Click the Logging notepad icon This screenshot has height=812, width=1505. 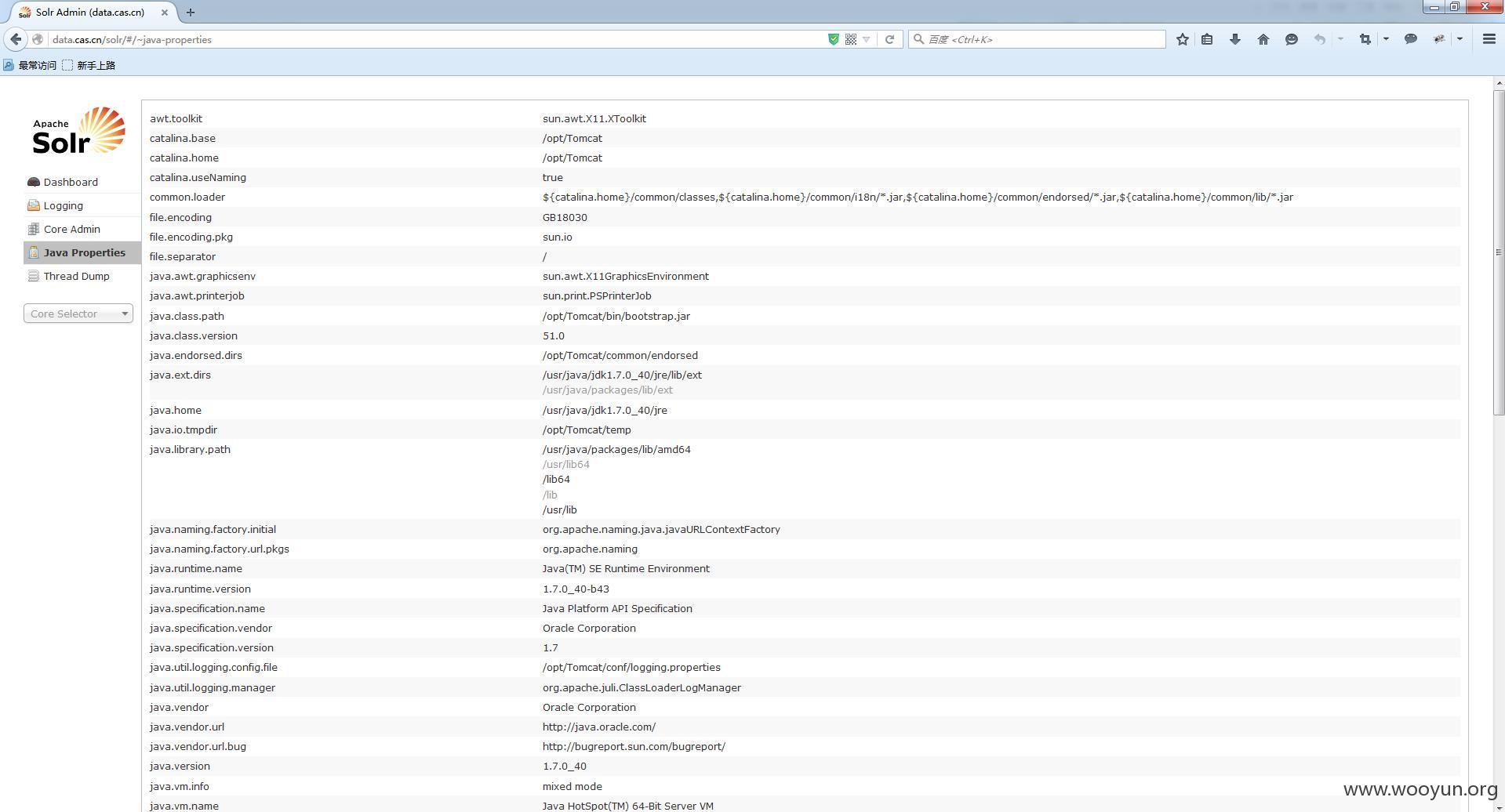[x=33, y=205]
